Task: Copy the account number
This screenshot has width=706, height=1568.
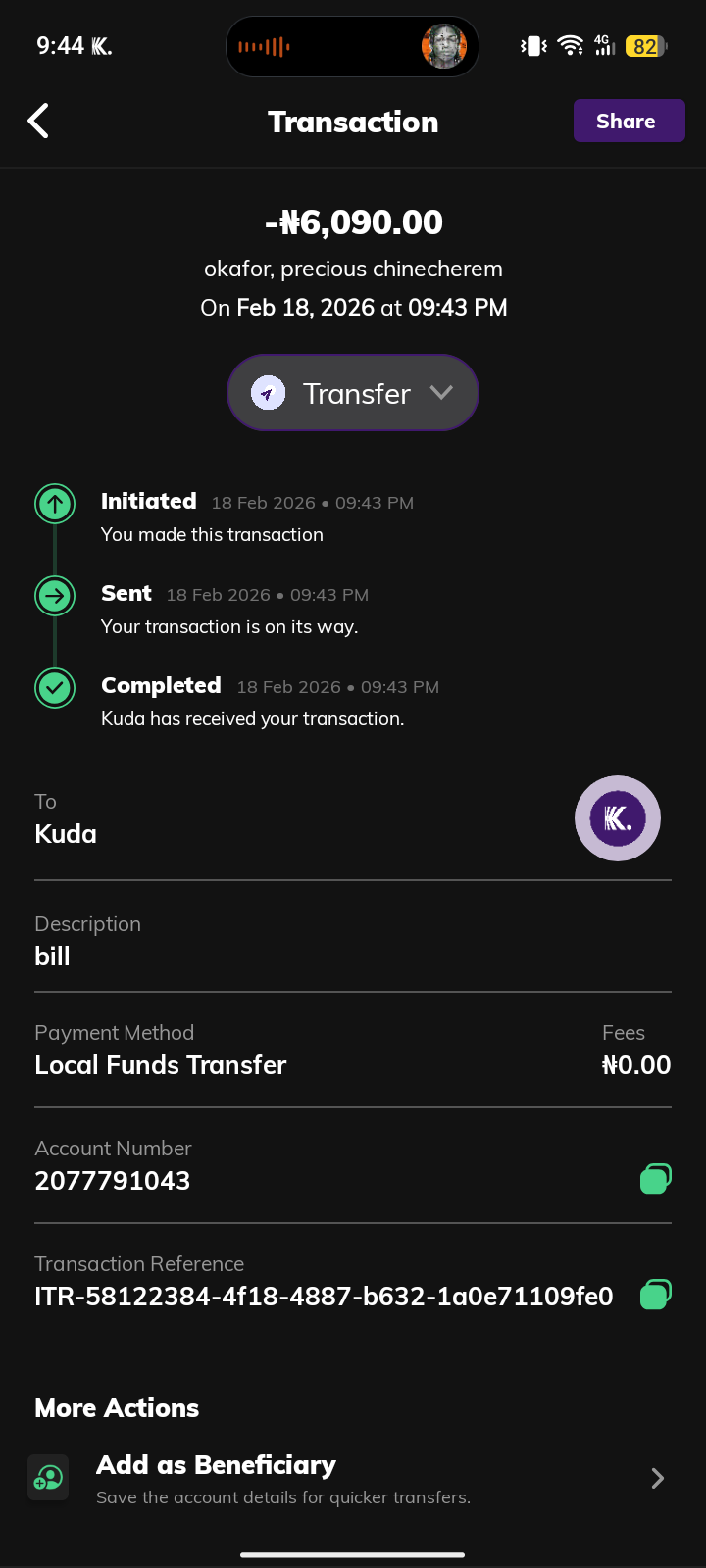Action: point(655,1178)
